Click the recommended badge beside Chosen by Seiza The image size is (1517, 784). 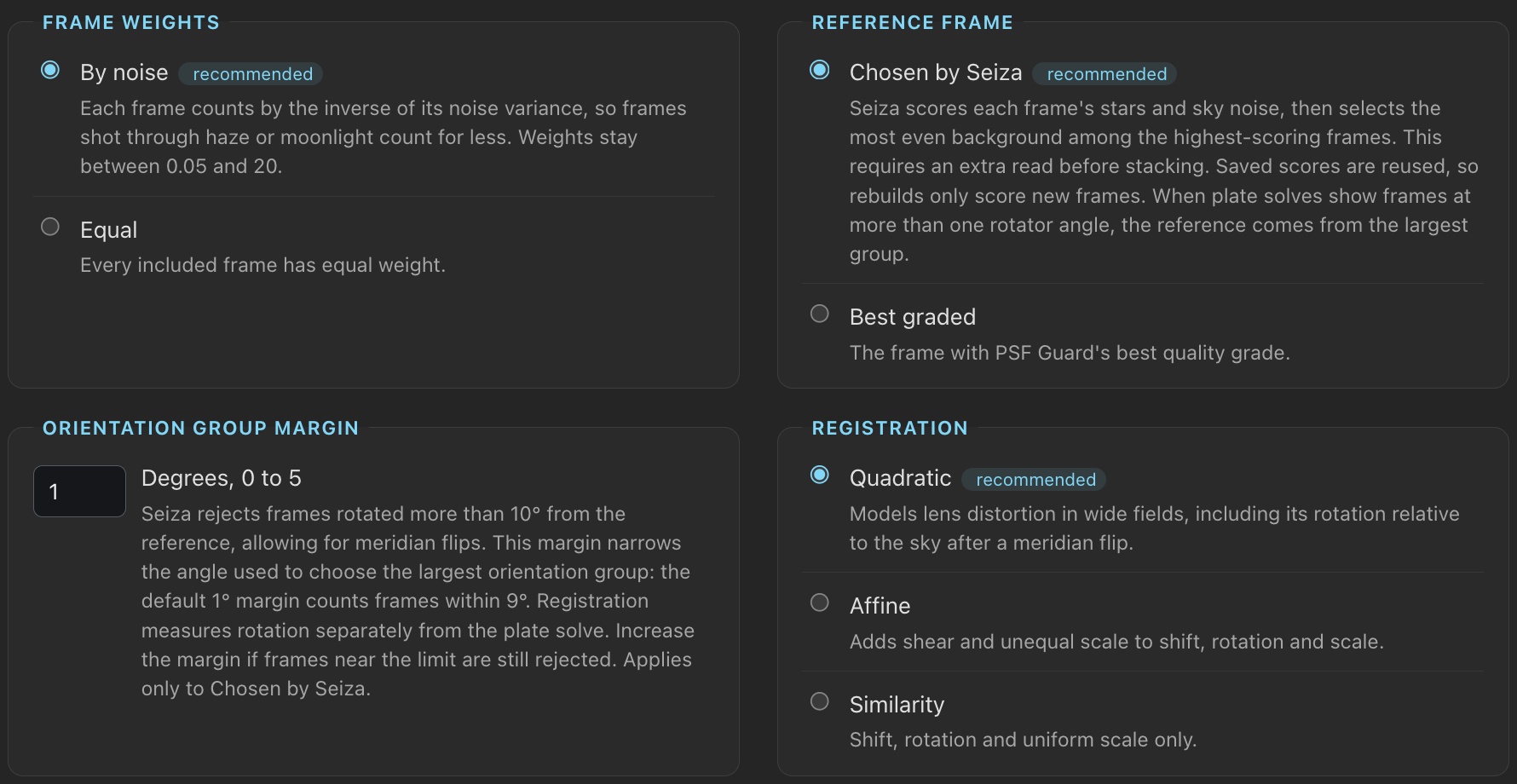tap(1106, 74)
